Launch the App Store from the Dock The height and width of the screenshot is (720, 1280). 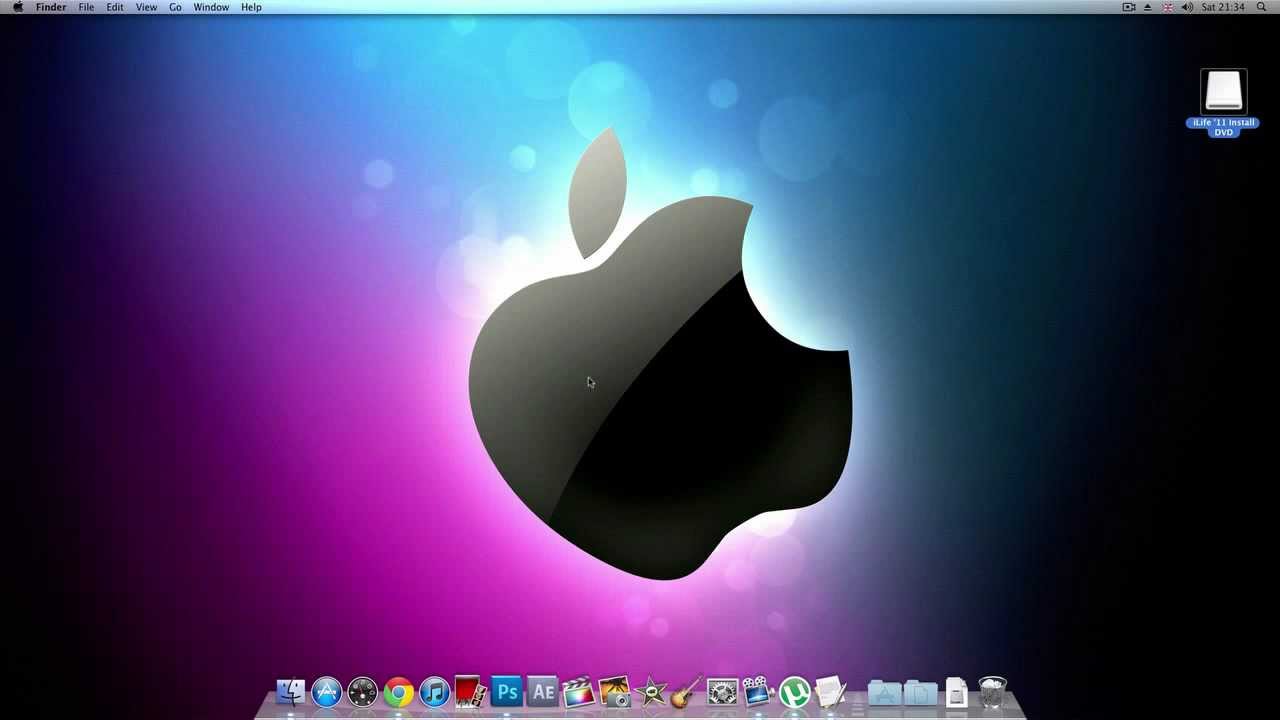pyautogui.click(x=327, y=692)
